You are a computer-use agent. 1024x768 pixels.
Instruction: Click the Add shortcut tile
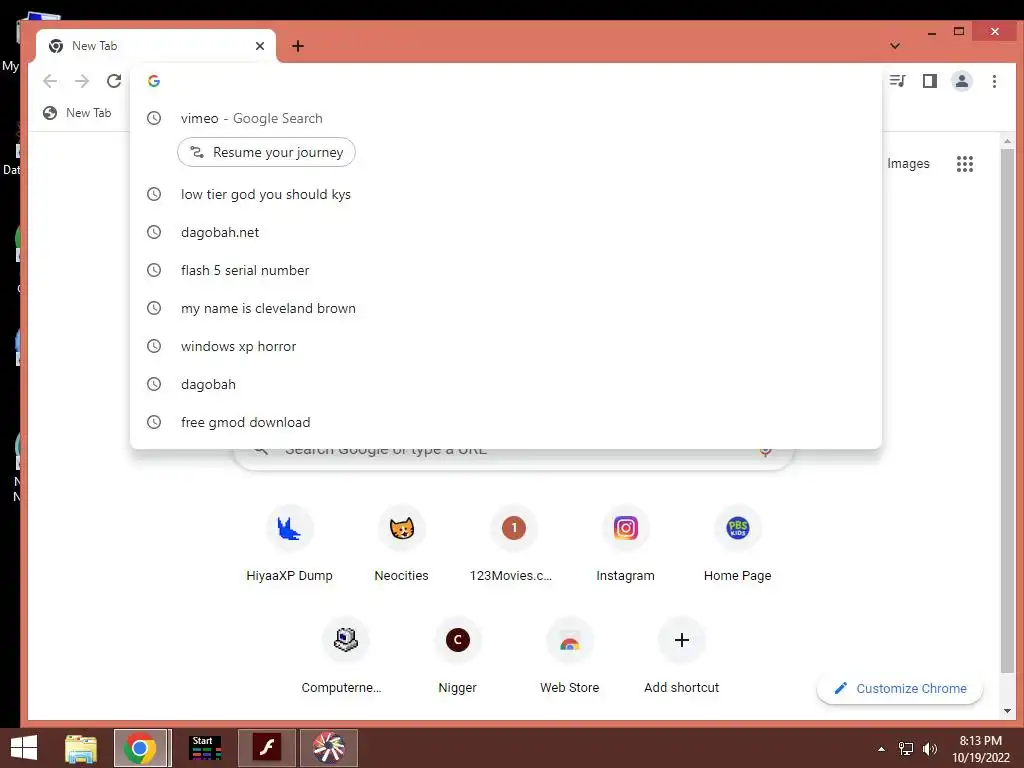(681, 656)
